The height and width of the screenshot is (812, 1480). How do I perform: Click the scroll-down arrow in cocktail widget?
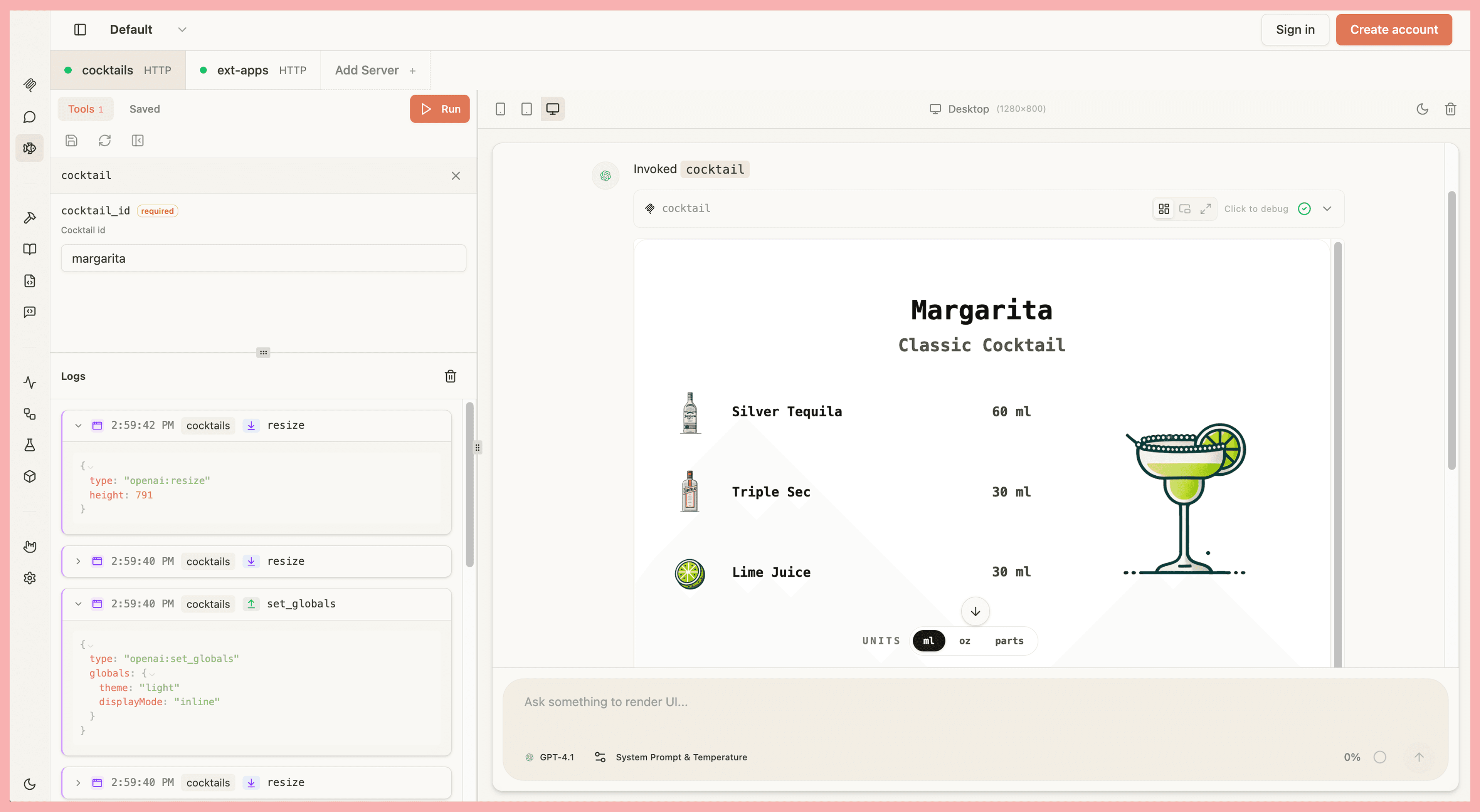975,612
